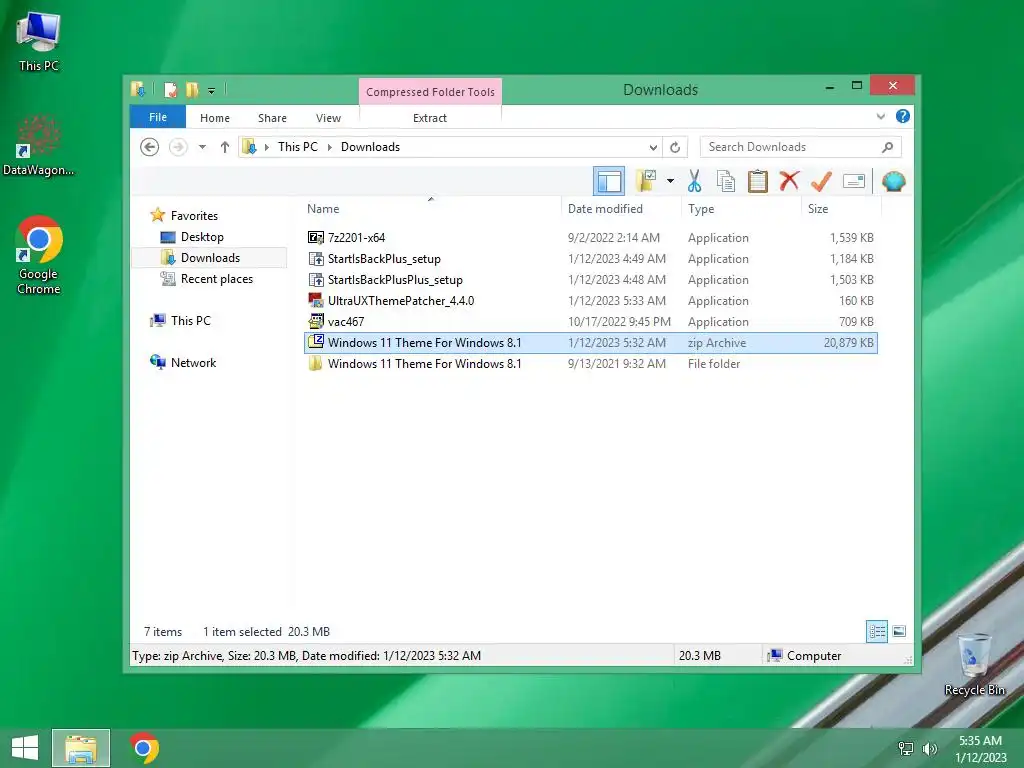The image size is (1024, 768).
Task: Expand the address bar history dropdown
Action: coord(653,147)
